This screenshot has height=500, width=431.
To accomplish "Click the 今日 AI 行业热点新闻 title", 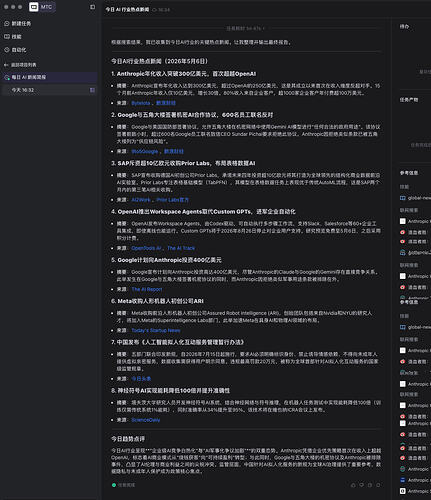I will (127, 10).
